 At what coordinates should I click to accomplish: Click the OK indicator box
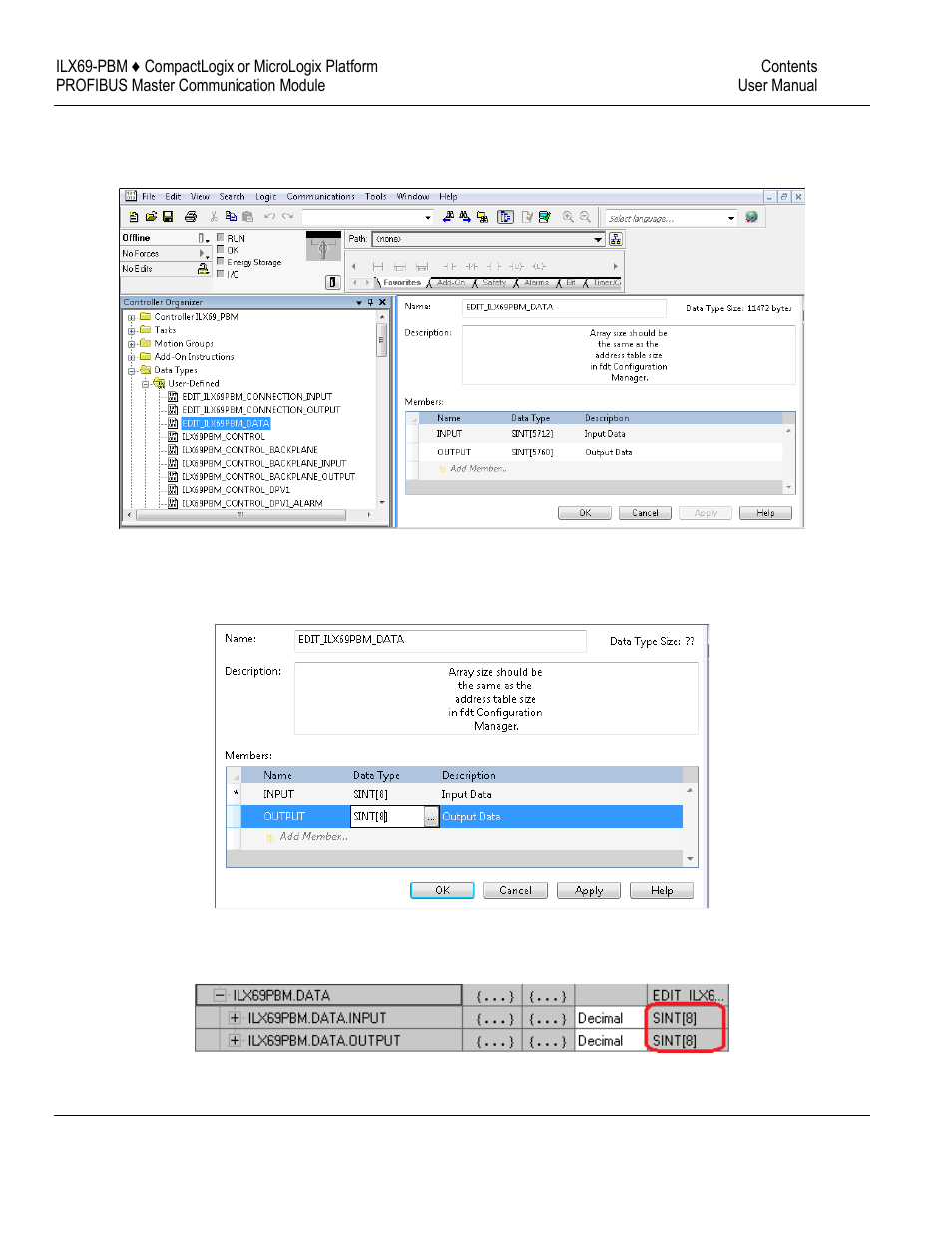(x=220, y=250)
